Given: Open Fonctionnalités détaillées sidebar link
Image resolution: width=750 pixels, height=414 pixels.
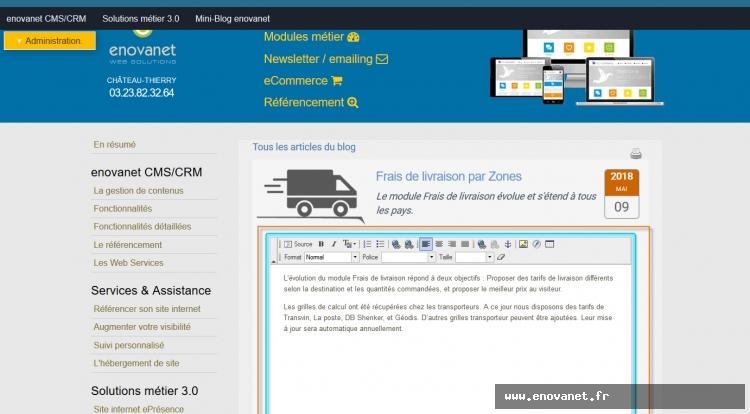Looking at the screenshot, I should tap(142, 227).
